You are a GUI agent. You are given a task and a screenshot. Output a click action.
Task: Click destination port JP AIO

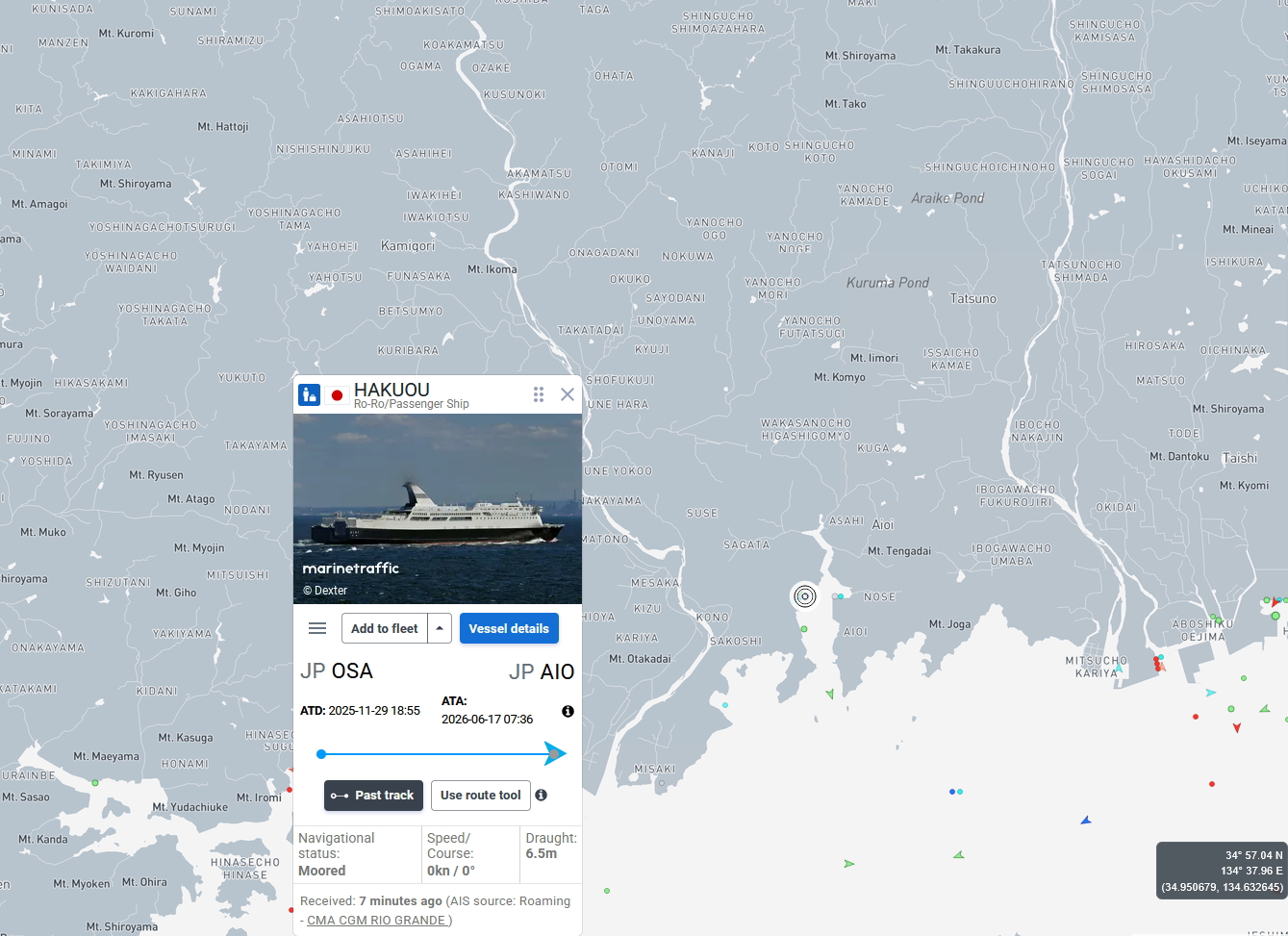[542, 671]
